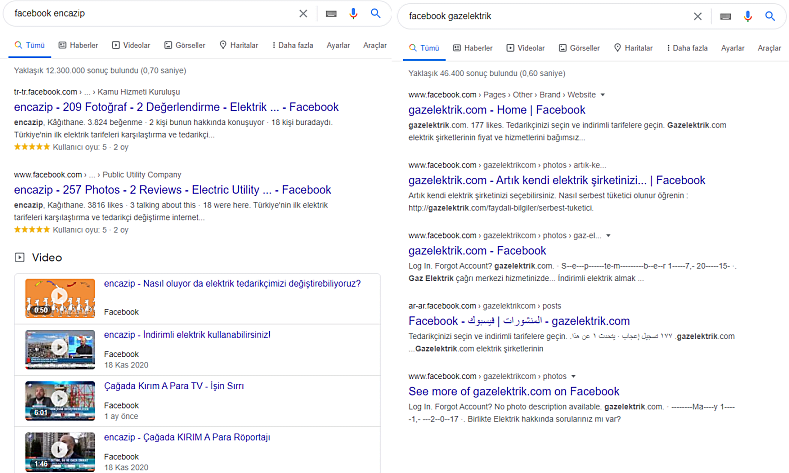789x473 pixels.
Task: Open video link 'İndirimli elektrik kullanabilirsiniz!'
Action: point(187,335)
